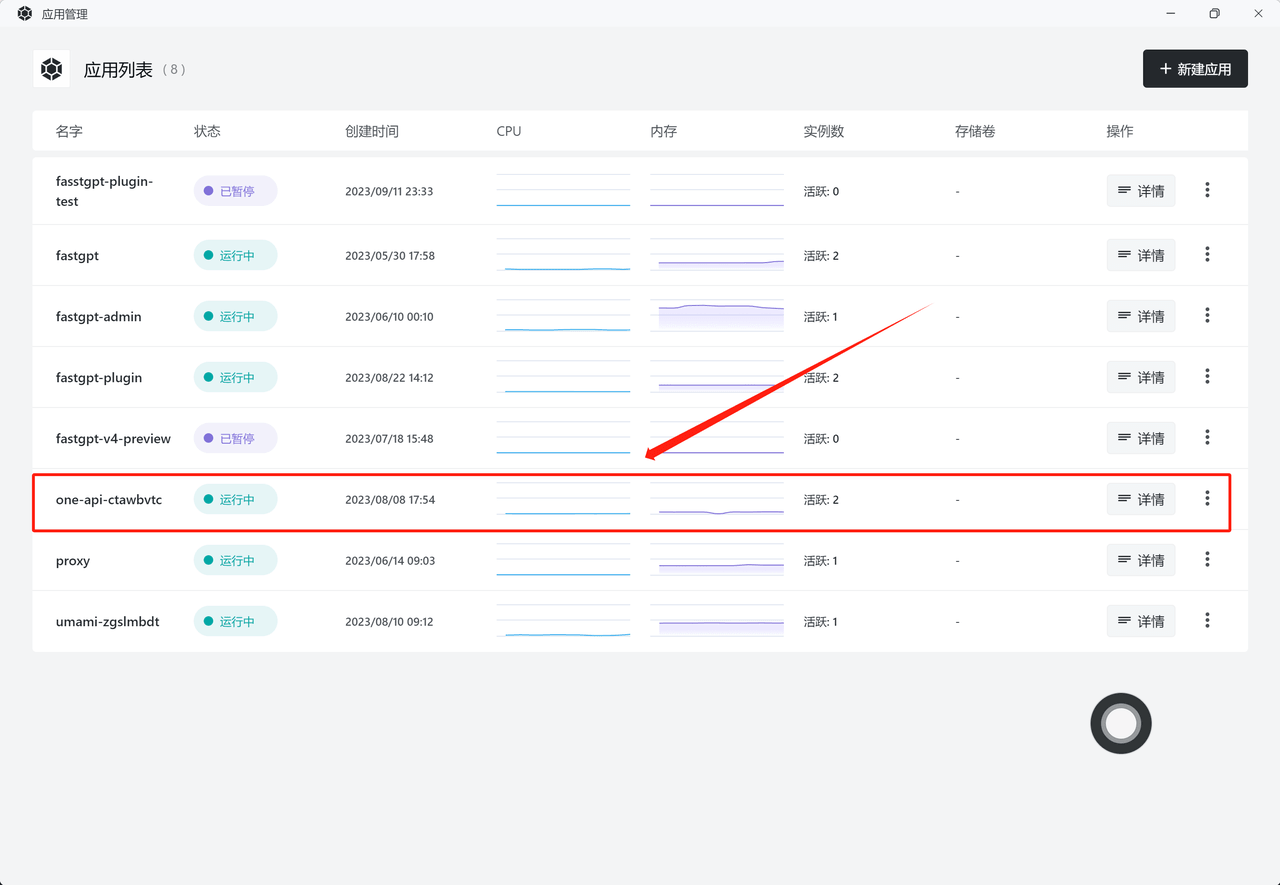Restore down the window

(x=1214, y=14)
